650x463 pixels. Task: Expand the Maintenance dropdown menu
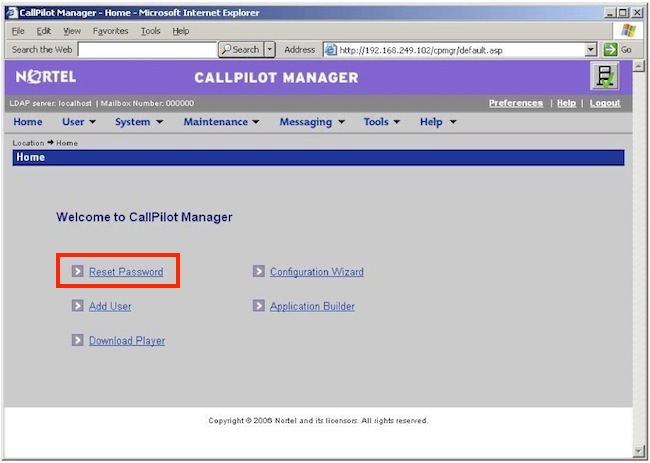(x=221, y=122)
